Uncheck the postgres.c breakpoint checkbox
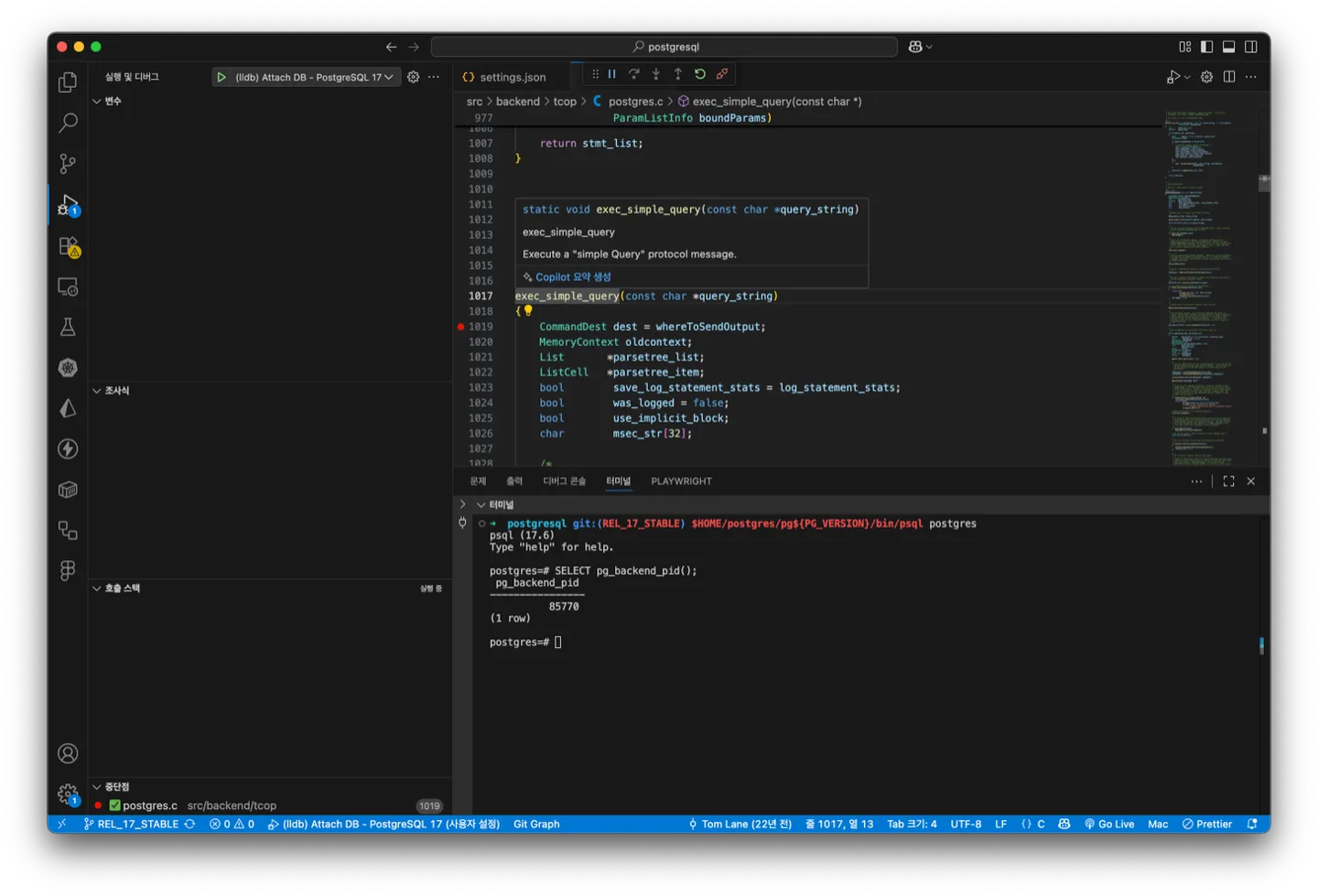1318x896 pixels. tap(114, 805)
